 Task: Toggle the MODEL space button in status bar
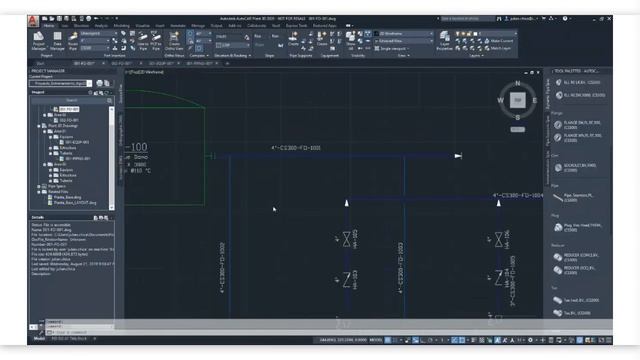(x=376, y=340)
